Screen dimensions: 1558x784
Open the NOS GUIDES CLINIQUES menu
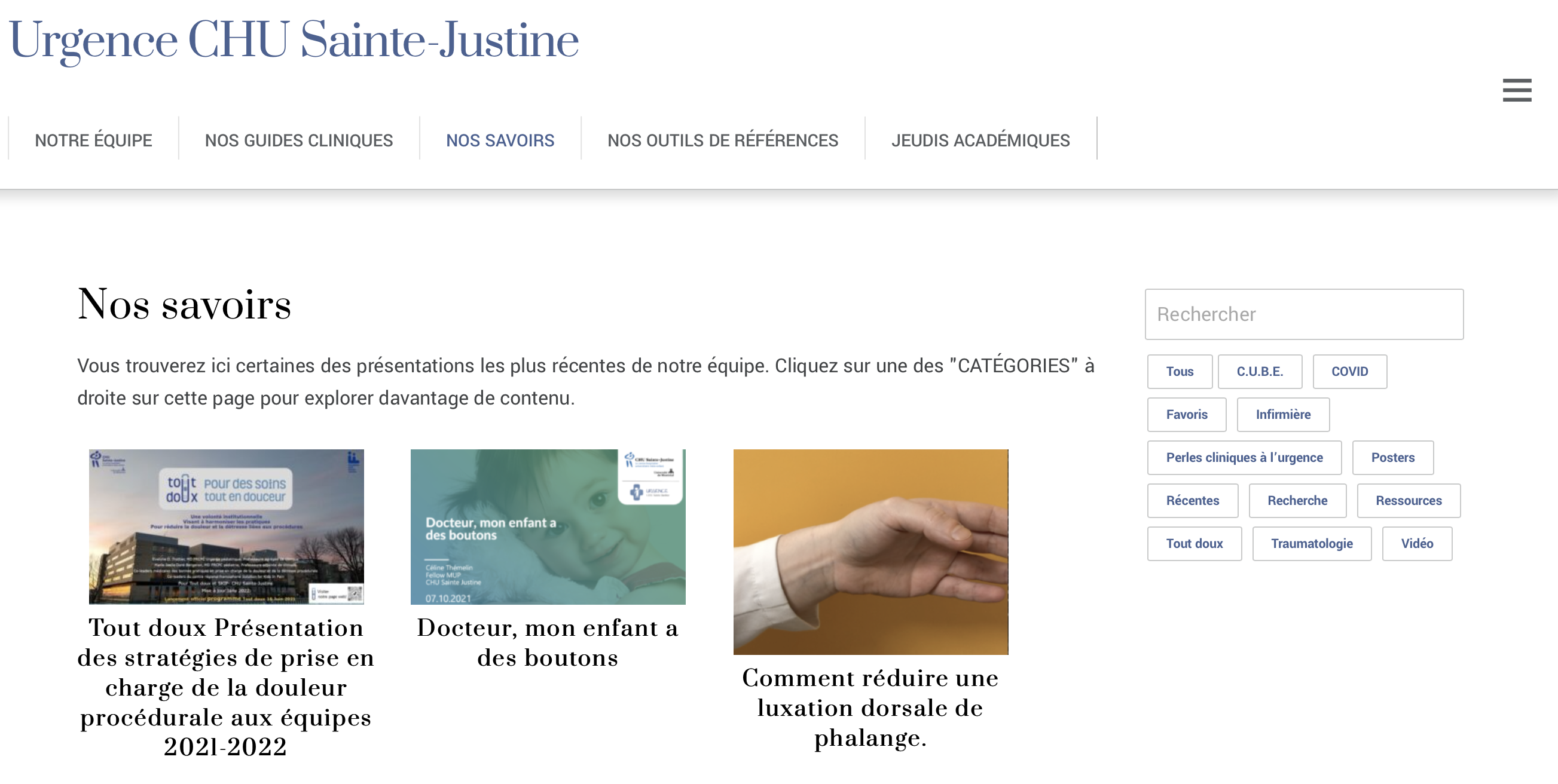pyautogui.click(x=299, y=140)
